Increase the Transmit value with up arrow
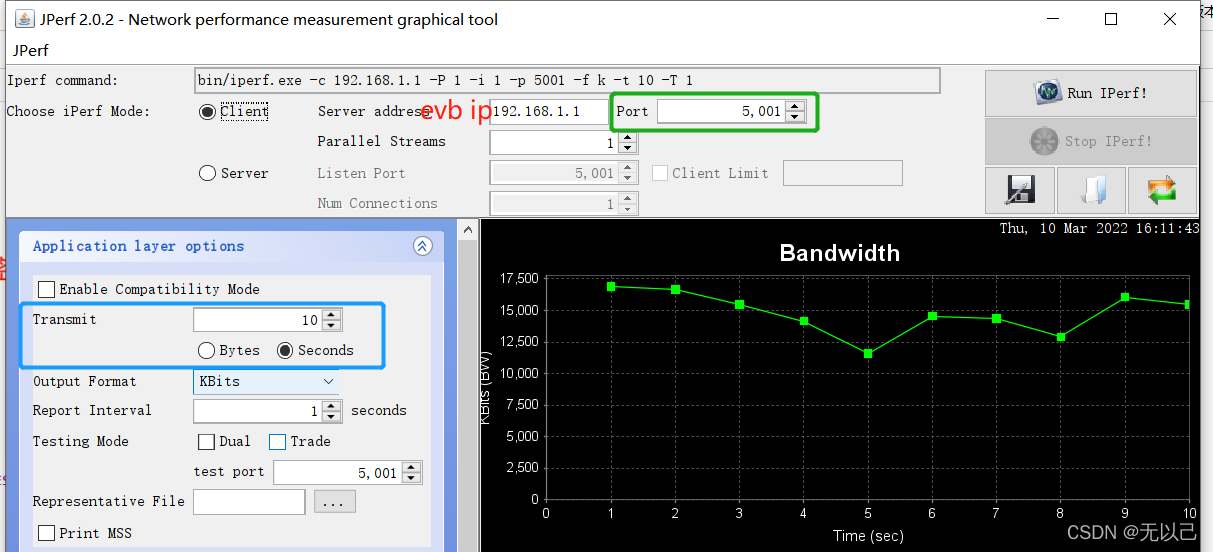 point(332,314)
